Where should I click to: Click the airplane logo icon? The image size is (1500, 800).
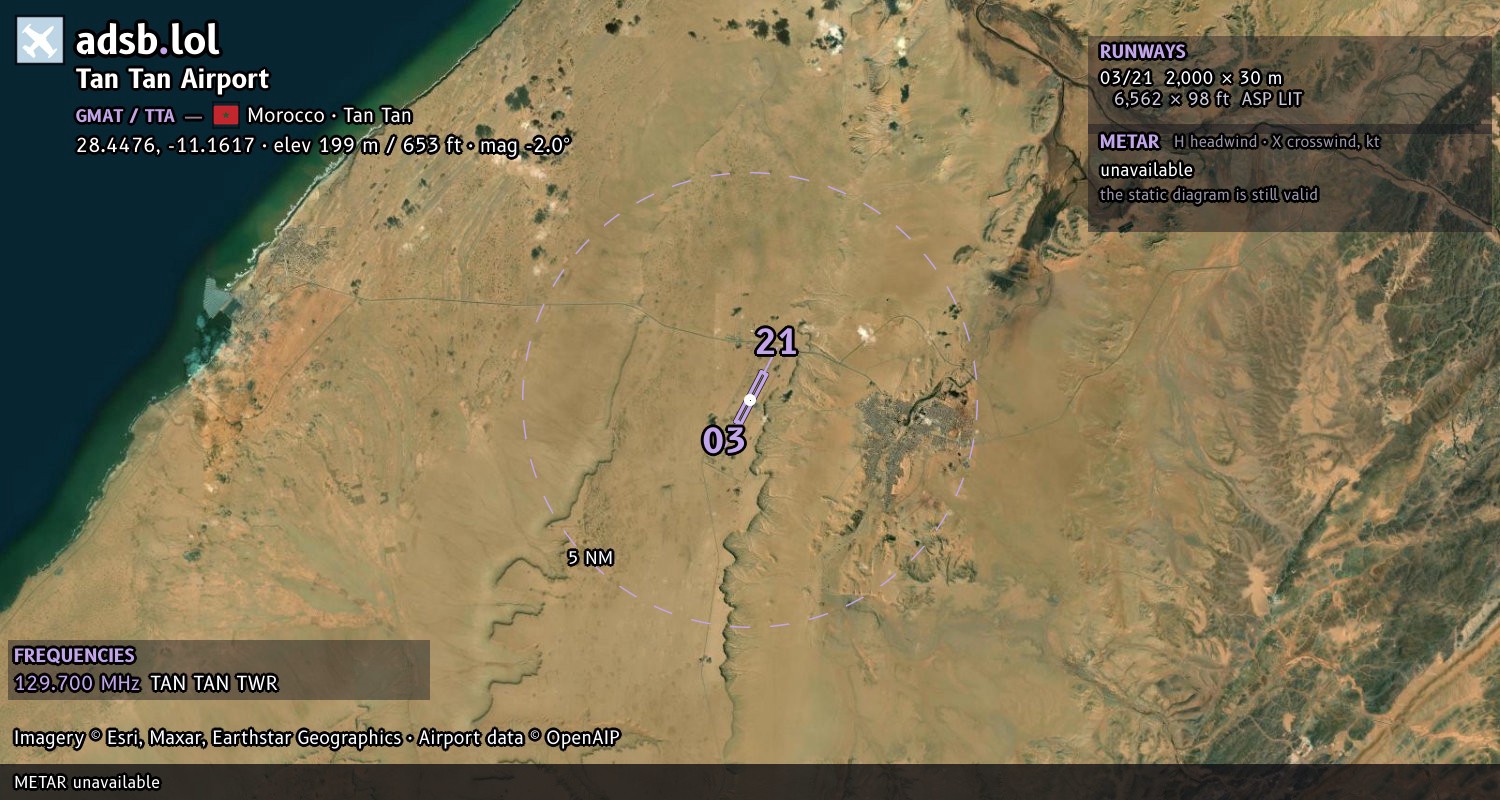pyautogui.click(x=40, y=41)
